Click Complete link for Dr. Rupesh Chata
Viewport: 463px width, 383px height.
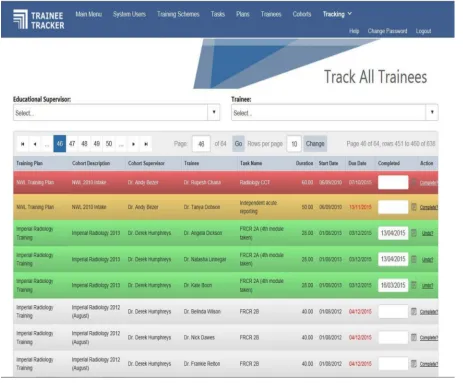429,183
